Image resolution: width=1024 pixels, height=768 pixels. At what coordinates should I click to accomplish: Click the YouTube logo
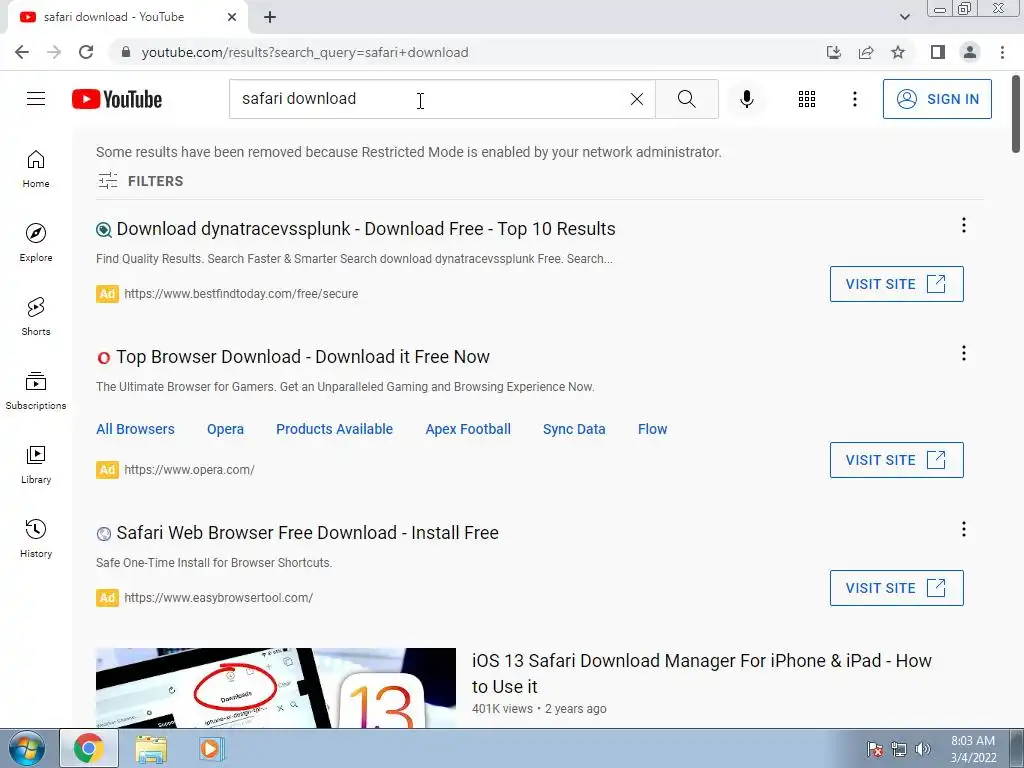117,99
